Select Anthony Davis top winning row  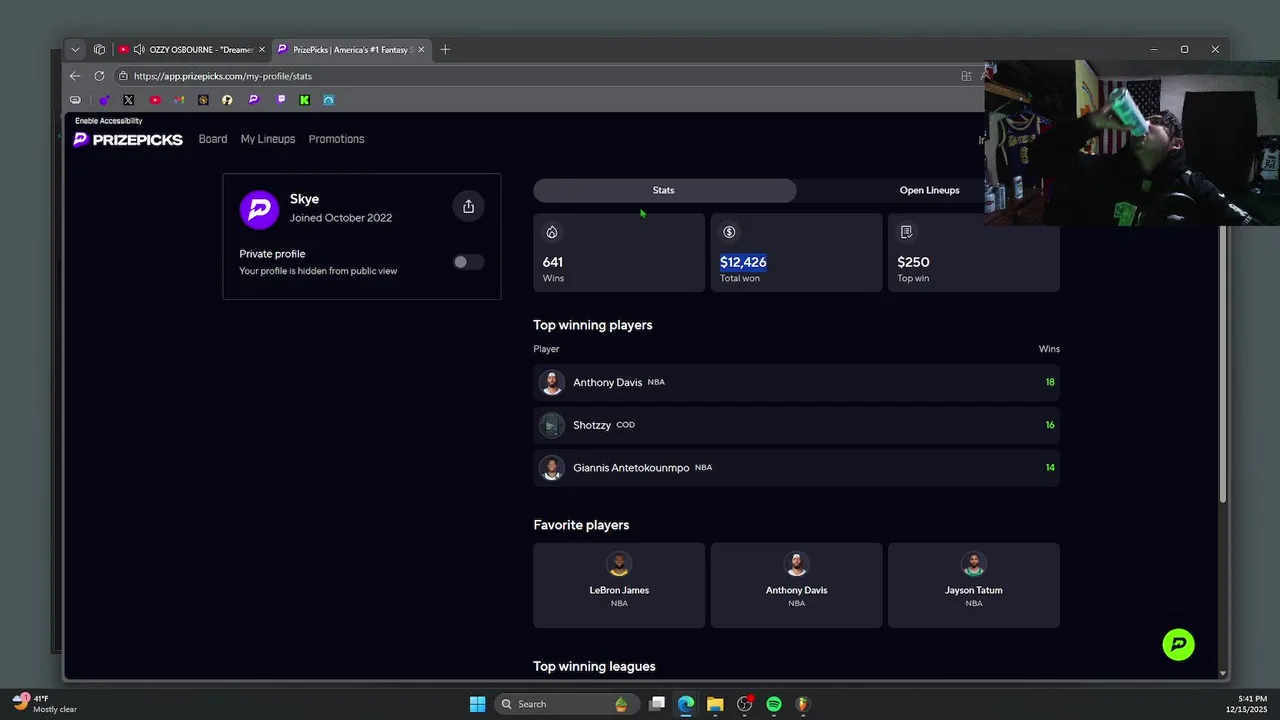pos(796,382)
